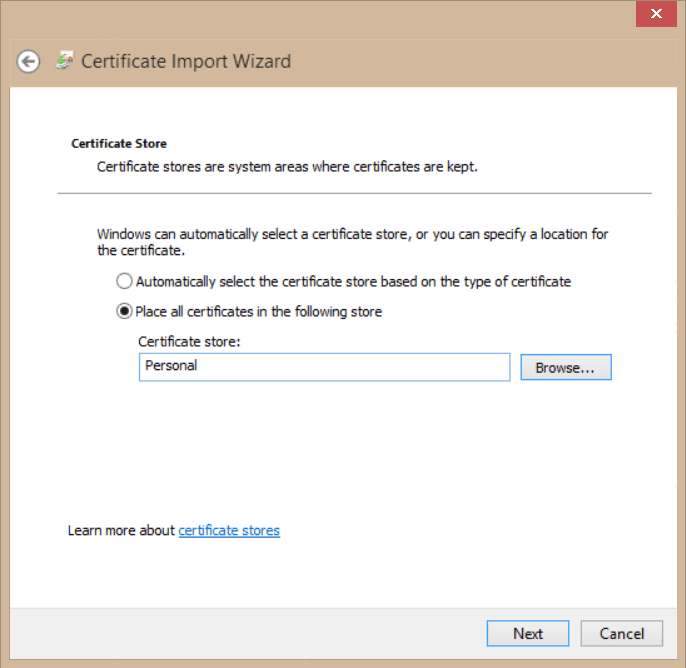Click the back arrow in the wizard header
The width and height of the screenshot is (686, 668).
(x=28, y=62)
